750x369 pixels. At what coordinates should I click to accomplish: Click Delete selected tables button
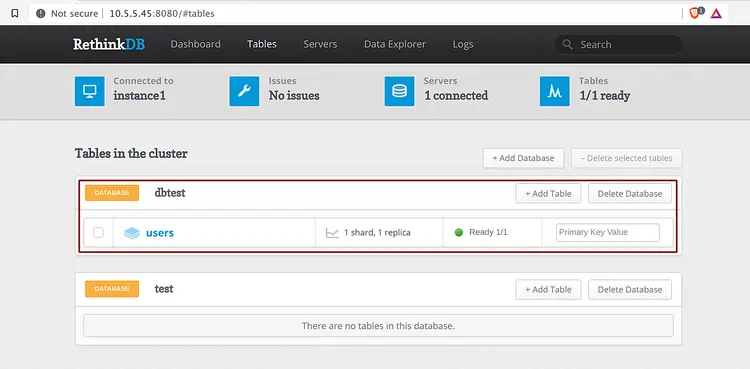click(626, 158)
